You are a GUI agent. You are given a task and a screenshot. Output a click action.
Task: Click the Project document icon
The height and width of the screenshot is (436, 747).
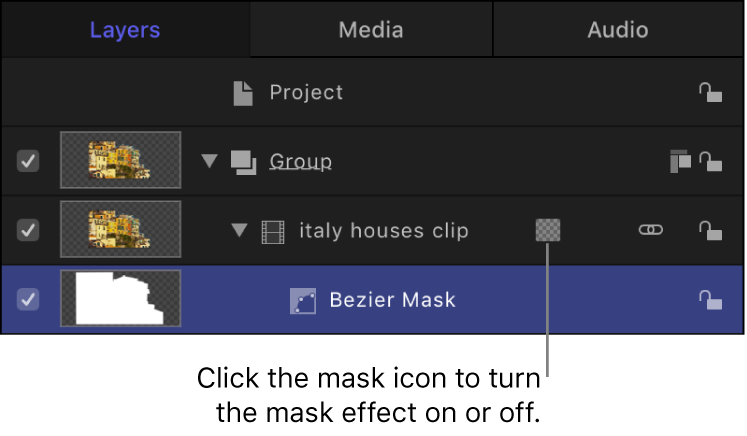(x=243, y=93)
